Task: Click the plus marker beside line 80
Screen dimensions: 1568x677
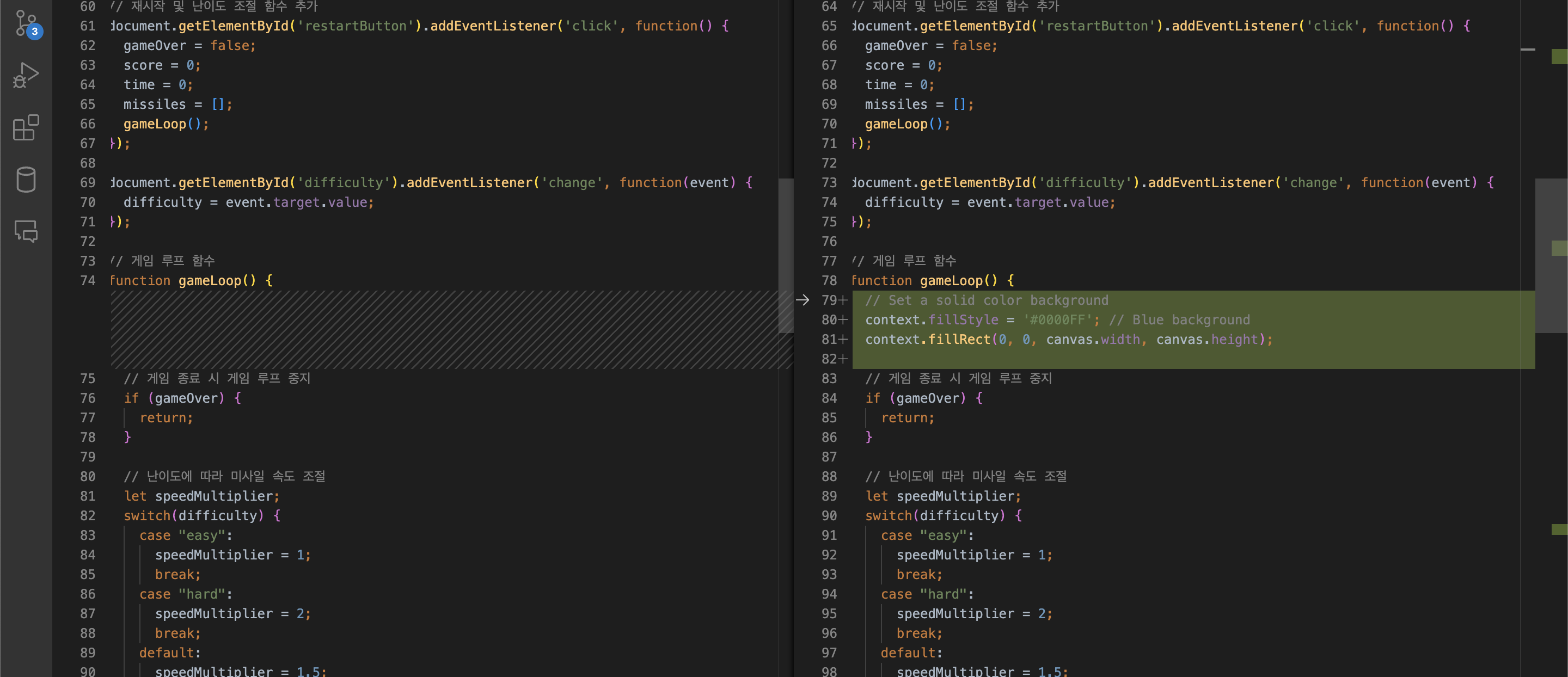Action: click(843, 320)
